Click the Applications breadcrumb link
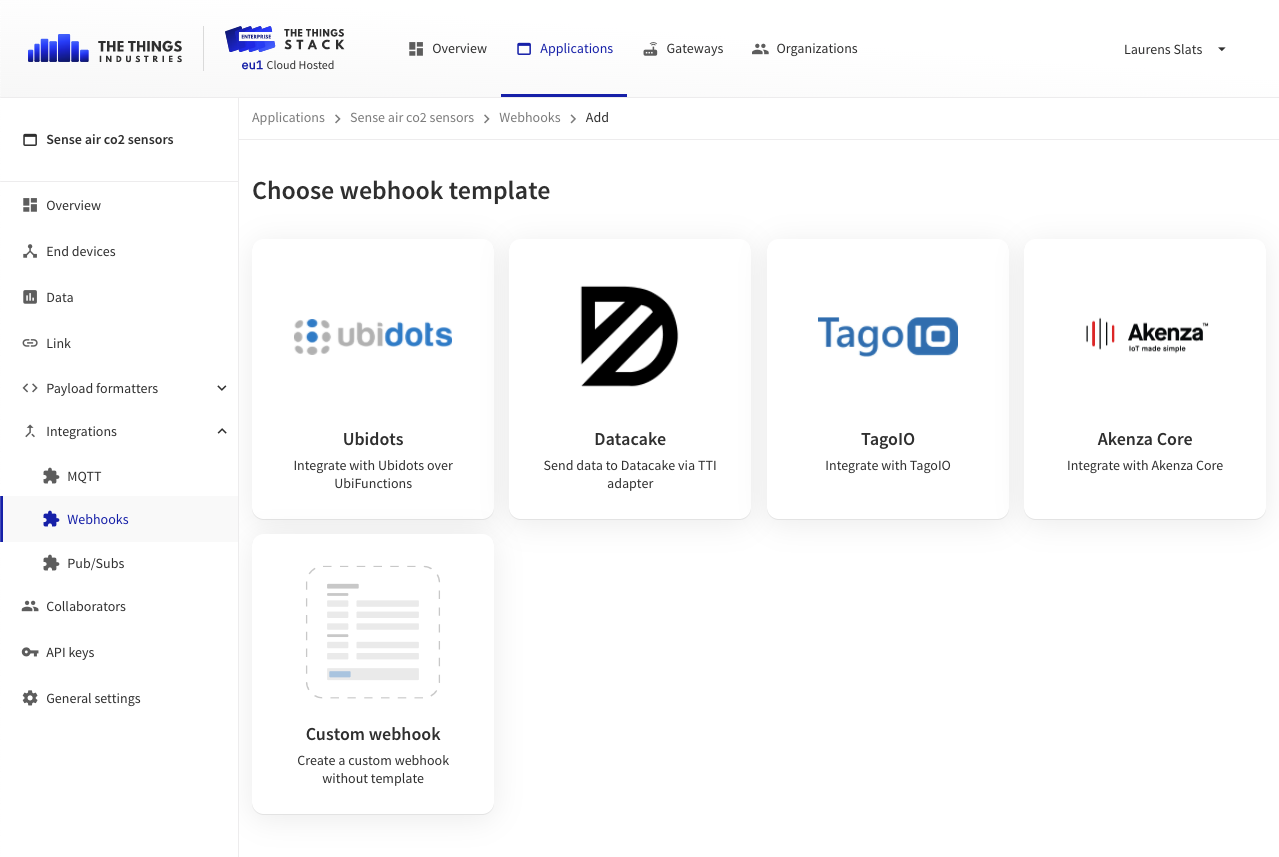Screen dimensions: 1279x857 point(288,118)
